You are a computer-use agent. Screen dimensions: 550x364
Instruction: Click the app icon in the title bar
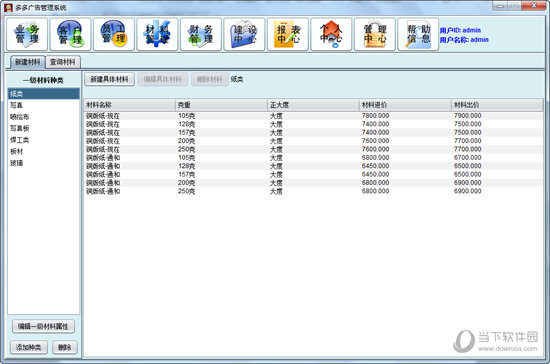[x=8, y=7]
